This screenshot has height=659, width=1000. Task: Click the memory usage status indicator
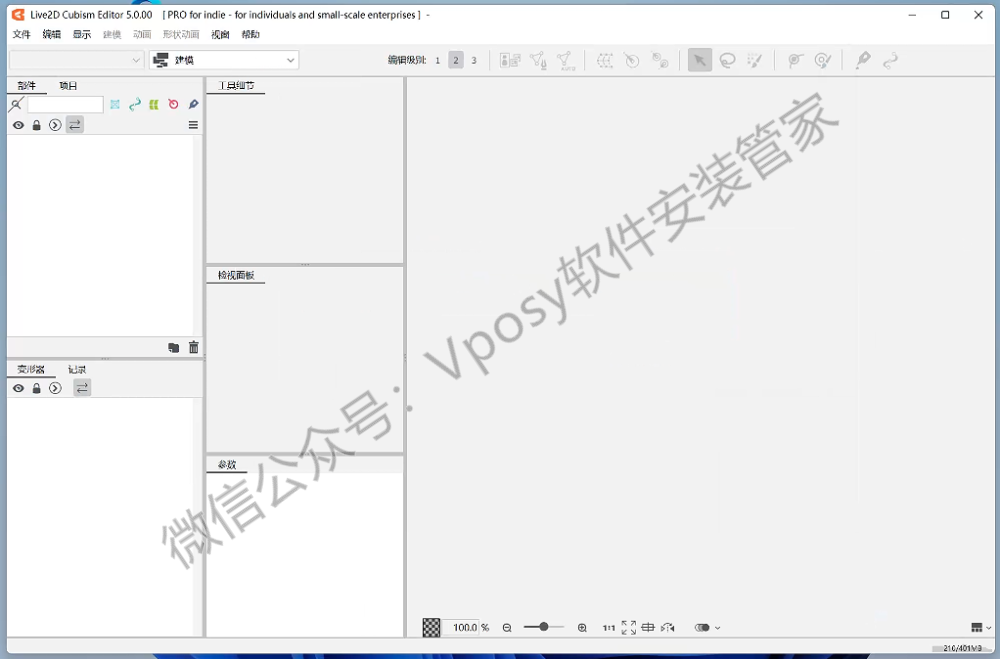pos(962,648)
